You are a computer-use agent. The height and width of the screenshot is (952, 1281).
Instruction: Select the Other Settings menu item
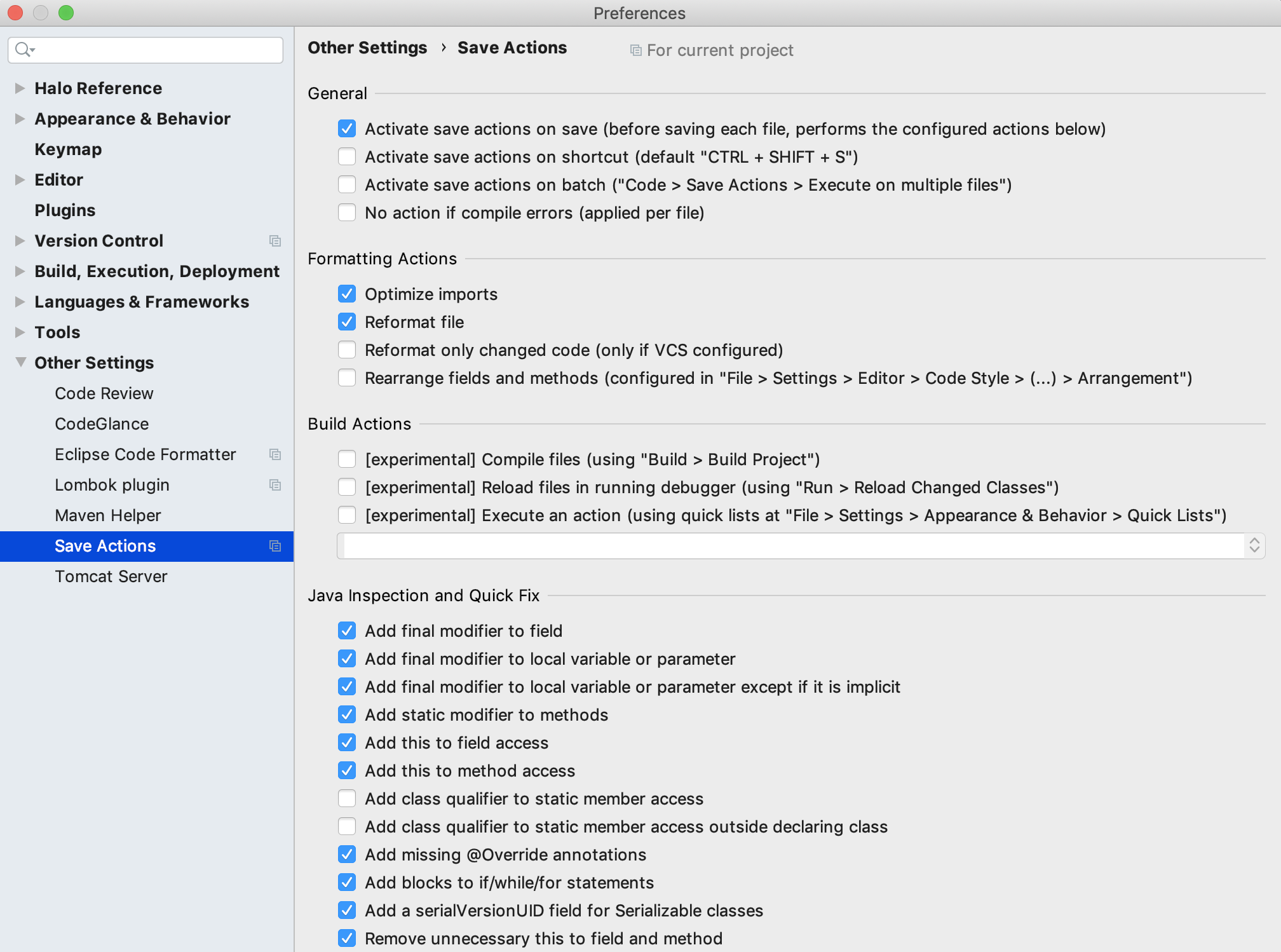click(x=94, y=362)
